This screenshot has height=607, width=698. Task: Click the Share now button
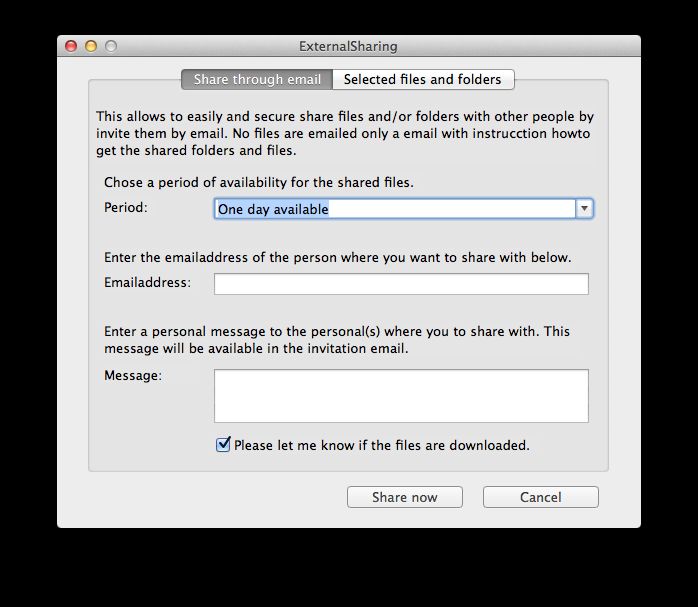click(405, 497)
